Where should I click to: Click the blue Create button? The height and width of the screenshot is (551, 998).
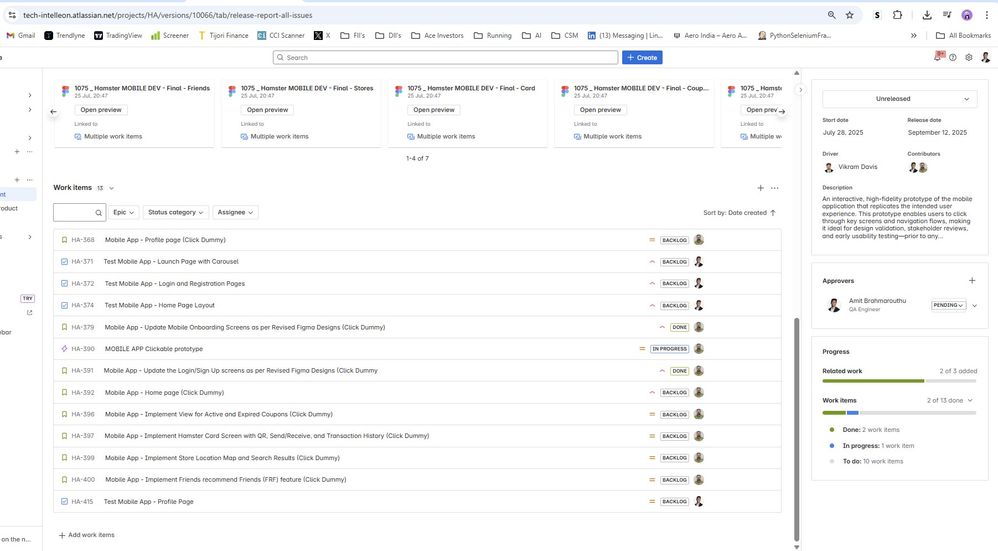(x=642, y=57)
